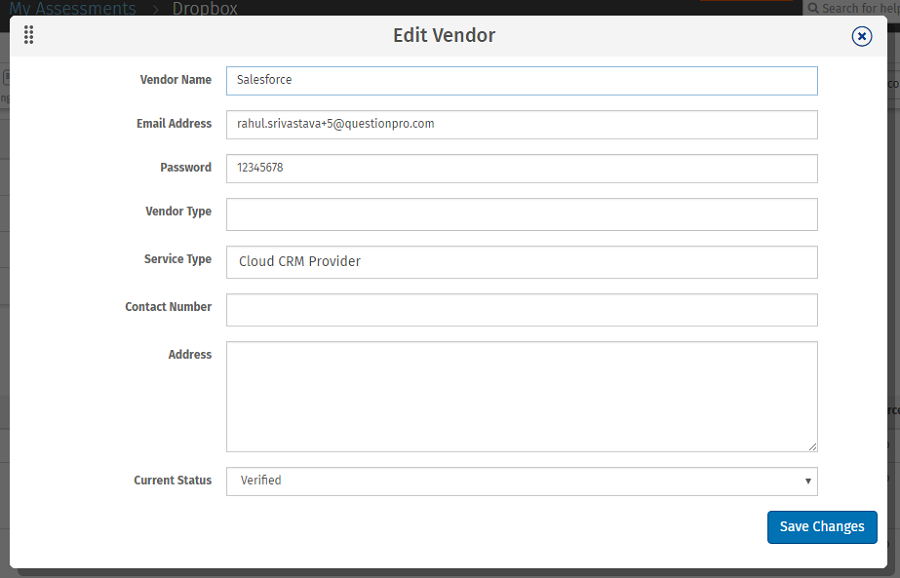Click the Save Changes button
This screenshot has width=900, height=578.
coord(822,527)
